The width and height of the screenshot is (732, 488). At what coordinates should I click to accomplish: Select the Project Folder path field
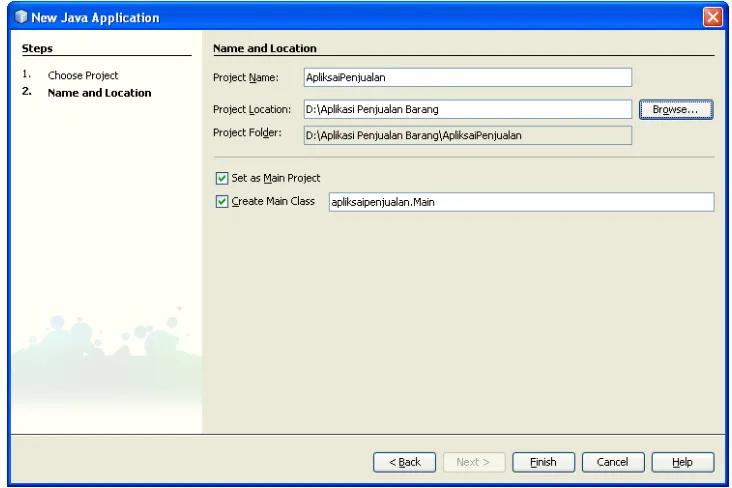click(468, 135)
